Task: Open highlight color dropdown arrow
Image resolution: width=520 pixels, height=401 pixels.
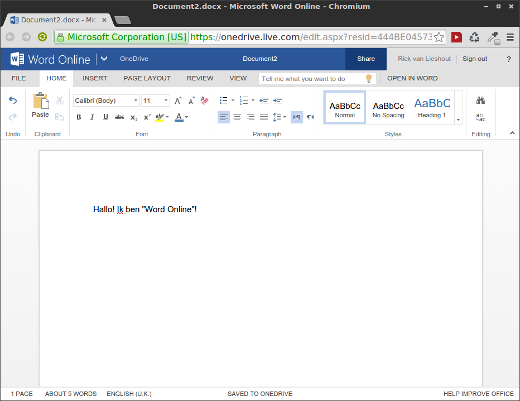Action: click(167, 117)
